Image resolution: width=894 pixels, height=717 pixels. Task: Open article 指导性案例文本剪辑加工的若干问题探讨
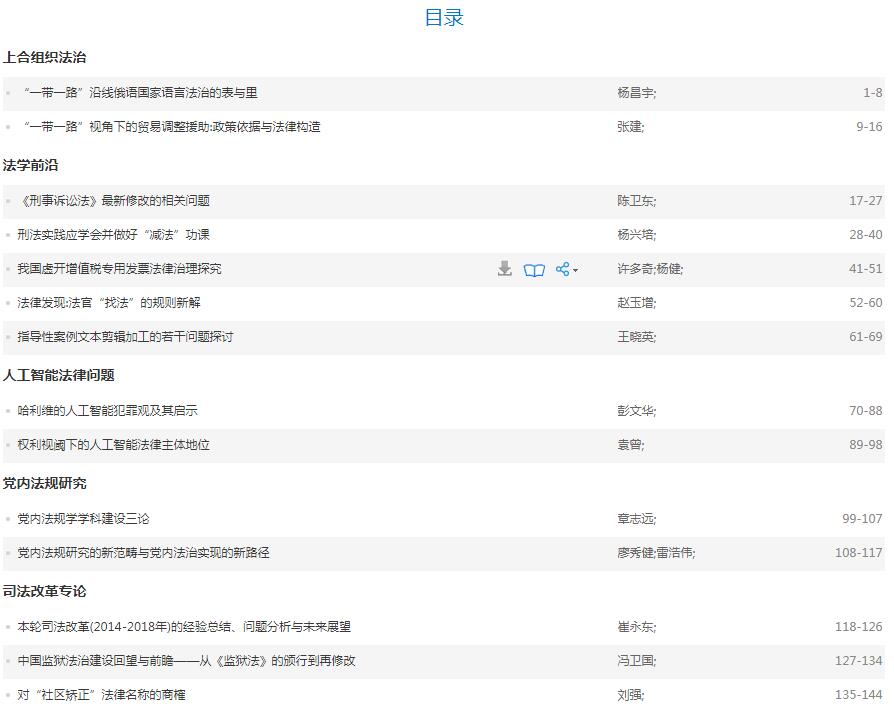coord(125,337)
